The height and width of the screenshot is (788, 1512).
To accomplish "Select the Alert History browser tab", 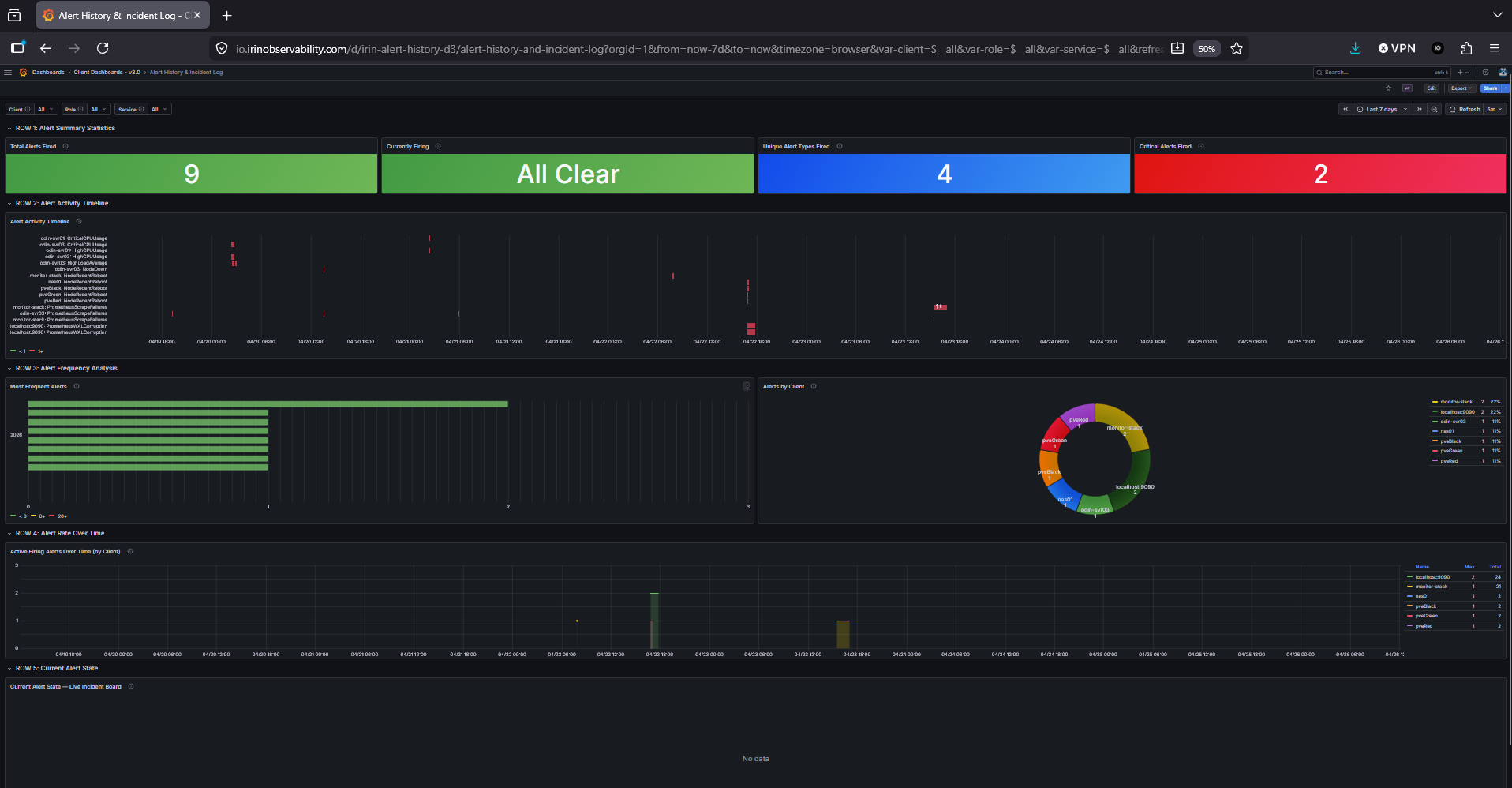I will (122, 15).
